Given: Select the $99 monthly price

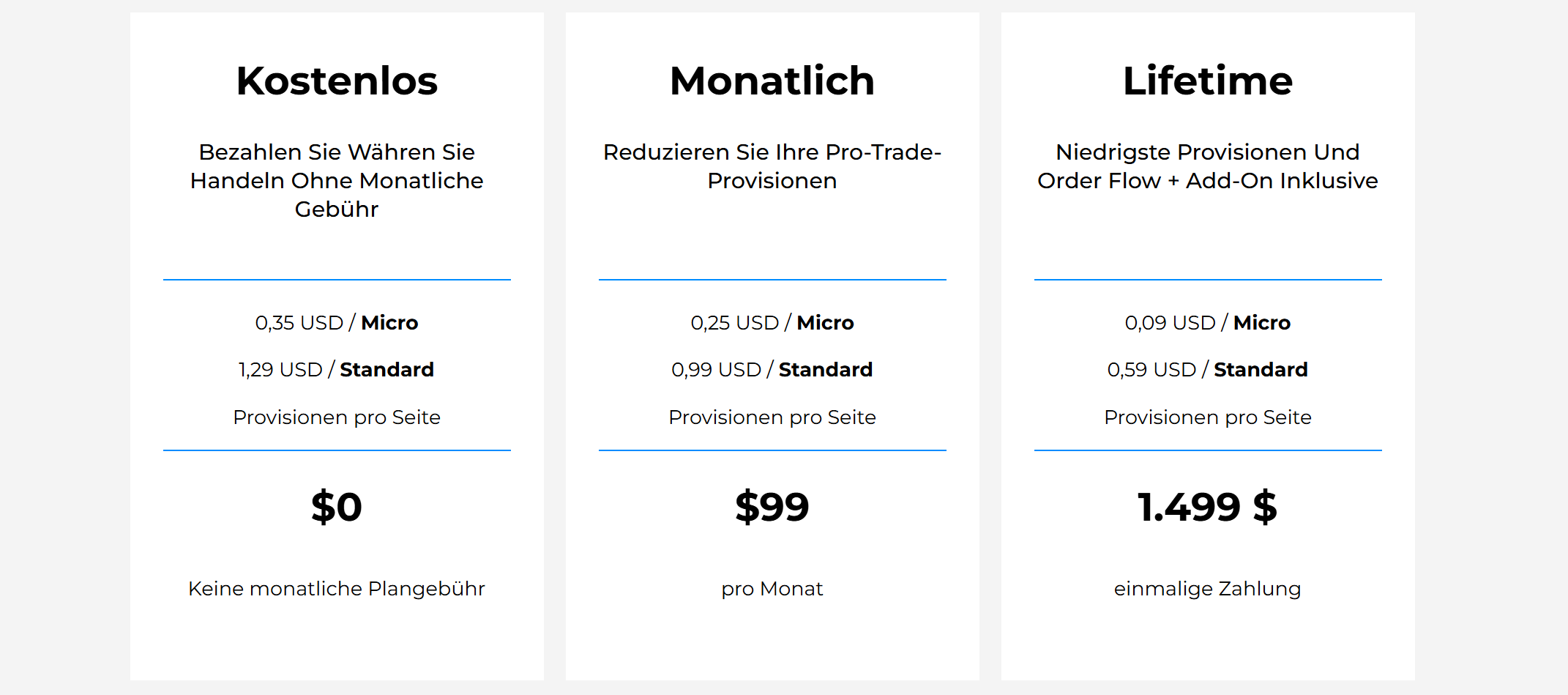Looking at the screenshot, I should (772, 507).
